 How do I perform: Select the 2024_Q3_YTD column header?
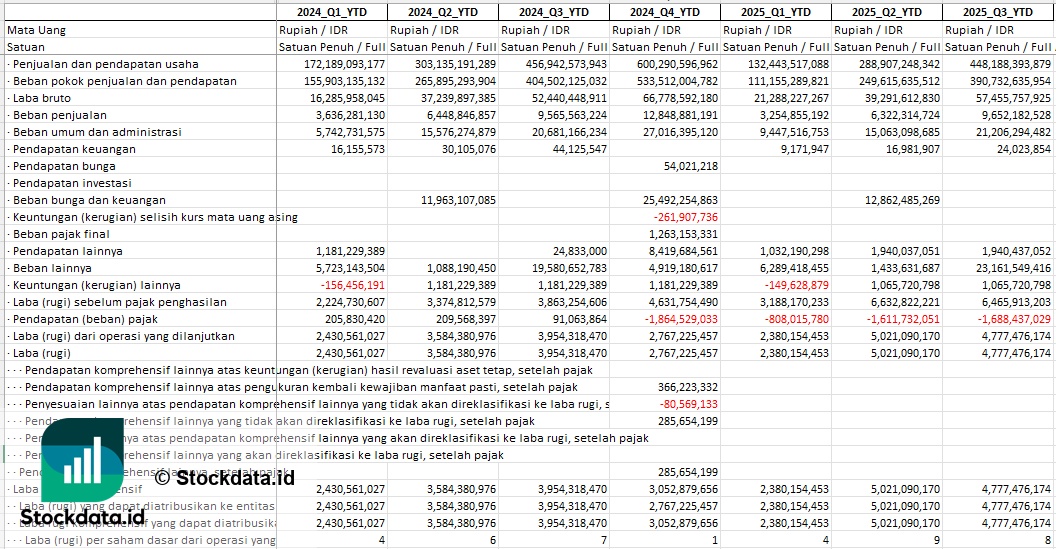554,12
